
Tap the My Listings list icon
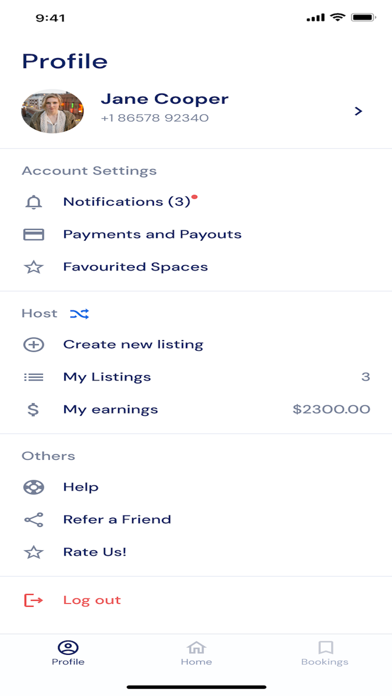(x=33, y=377)
